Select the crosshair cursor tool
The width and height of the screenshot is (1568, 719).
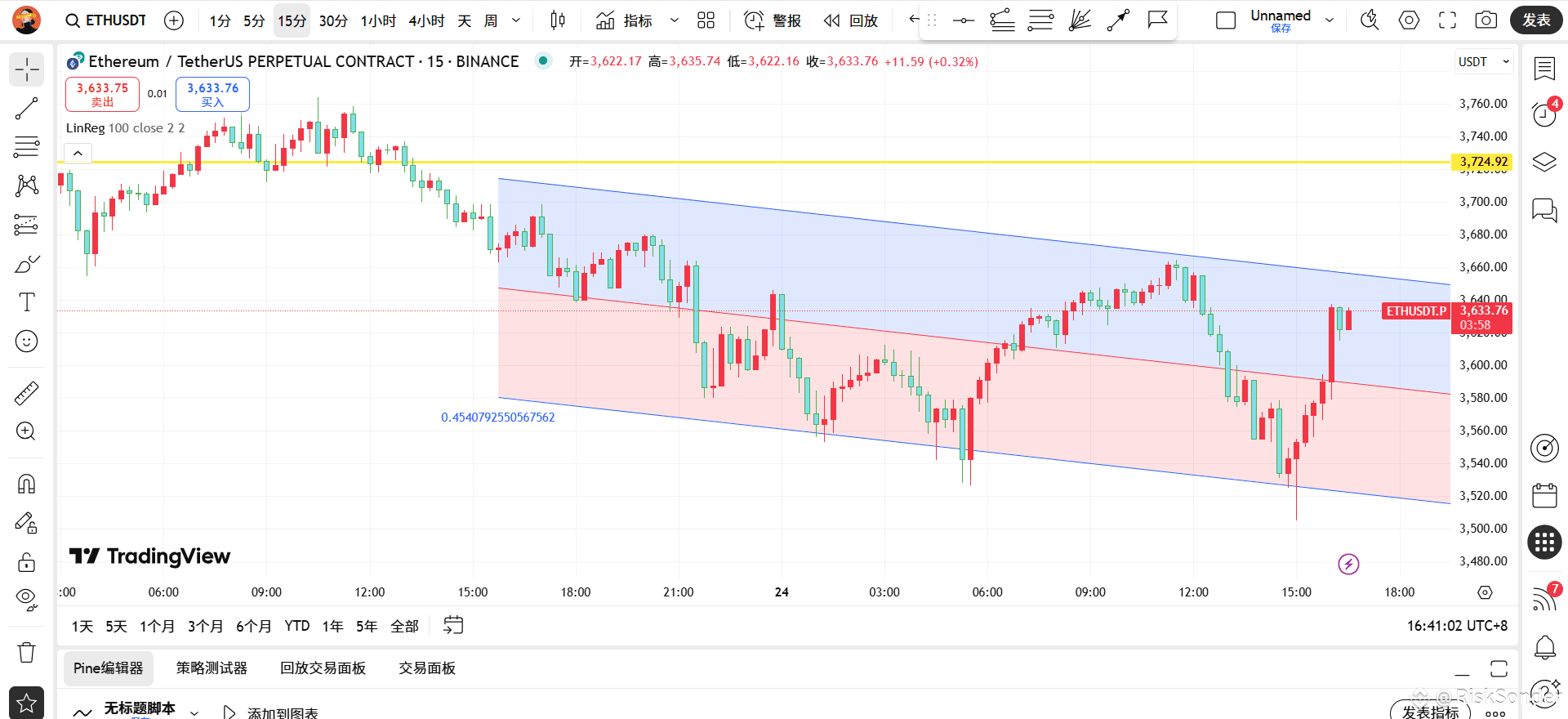27,69
